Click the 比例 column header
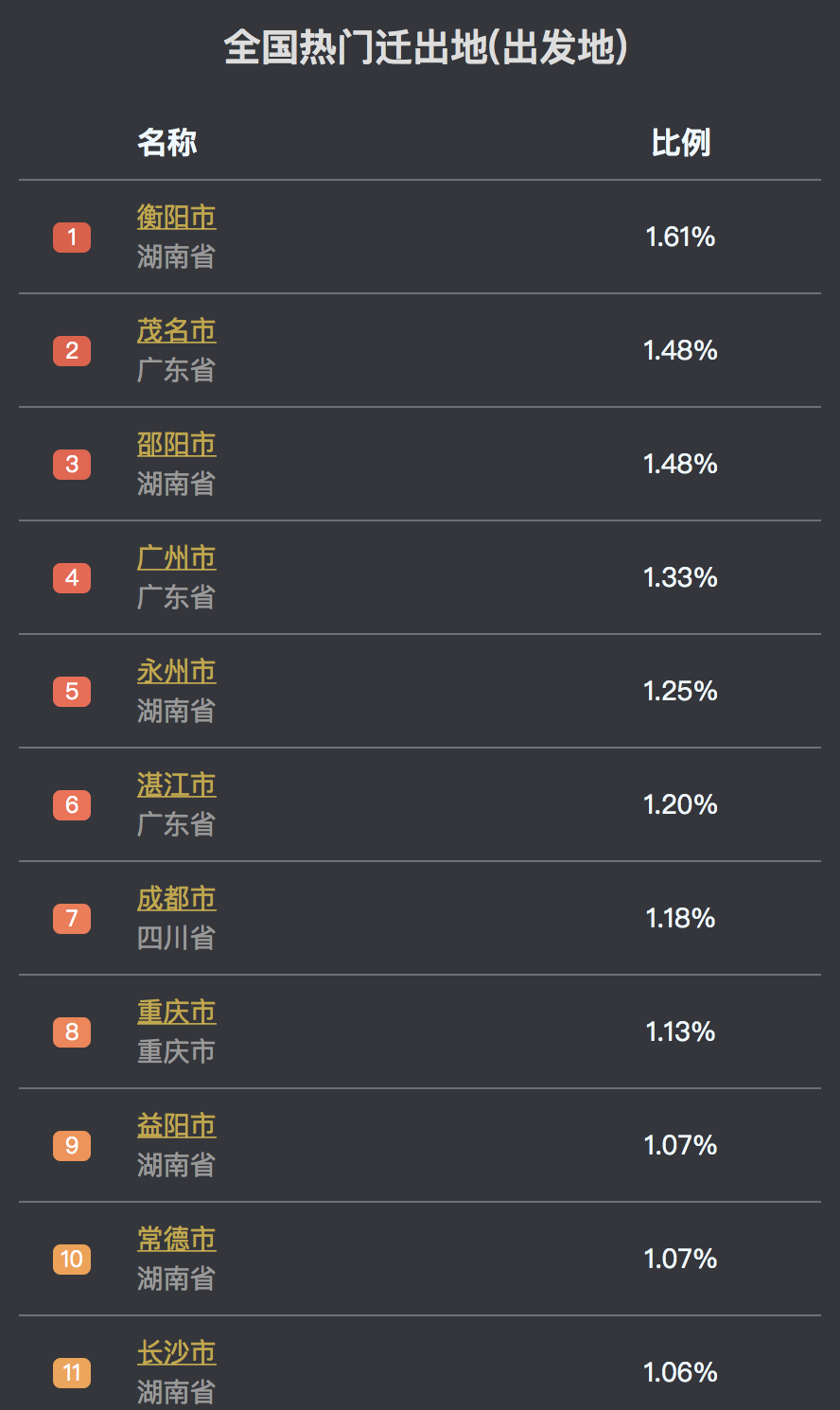Screen dimensions: 840x1410 (680, 143)
